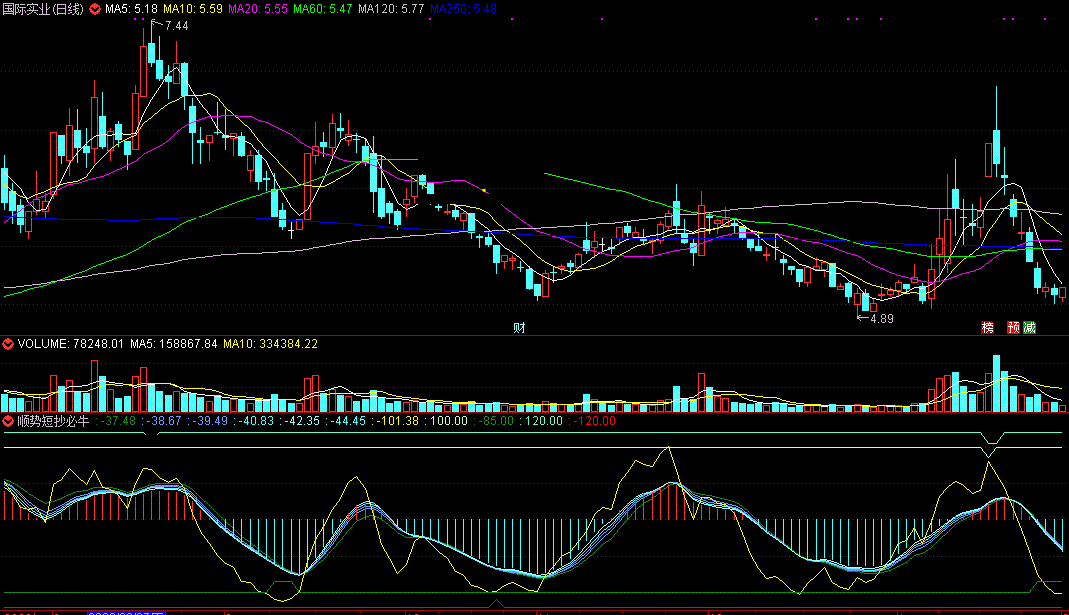Click the indicator value -42.35
The width and height of the screenshot is (1069, 615).
click(300, 421)
